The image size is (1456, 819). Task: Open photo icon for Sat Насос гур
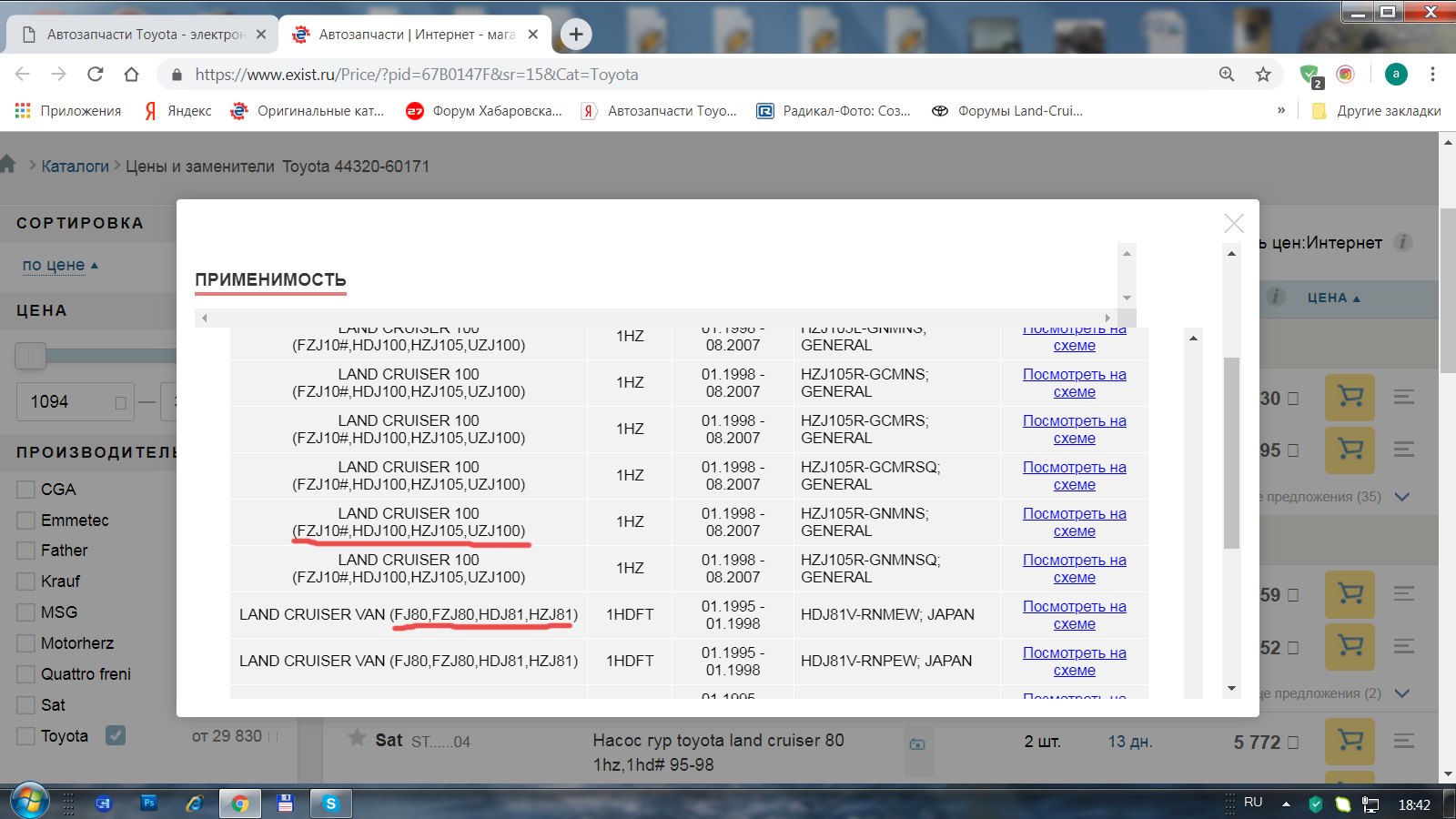pyautogui.click(x=917, y=743)
